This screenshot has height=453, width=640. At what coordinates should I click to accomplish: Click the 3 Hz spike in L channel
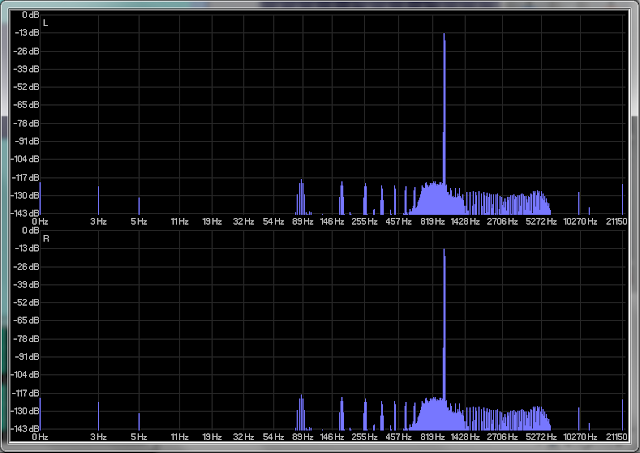[x=98, y=200]
